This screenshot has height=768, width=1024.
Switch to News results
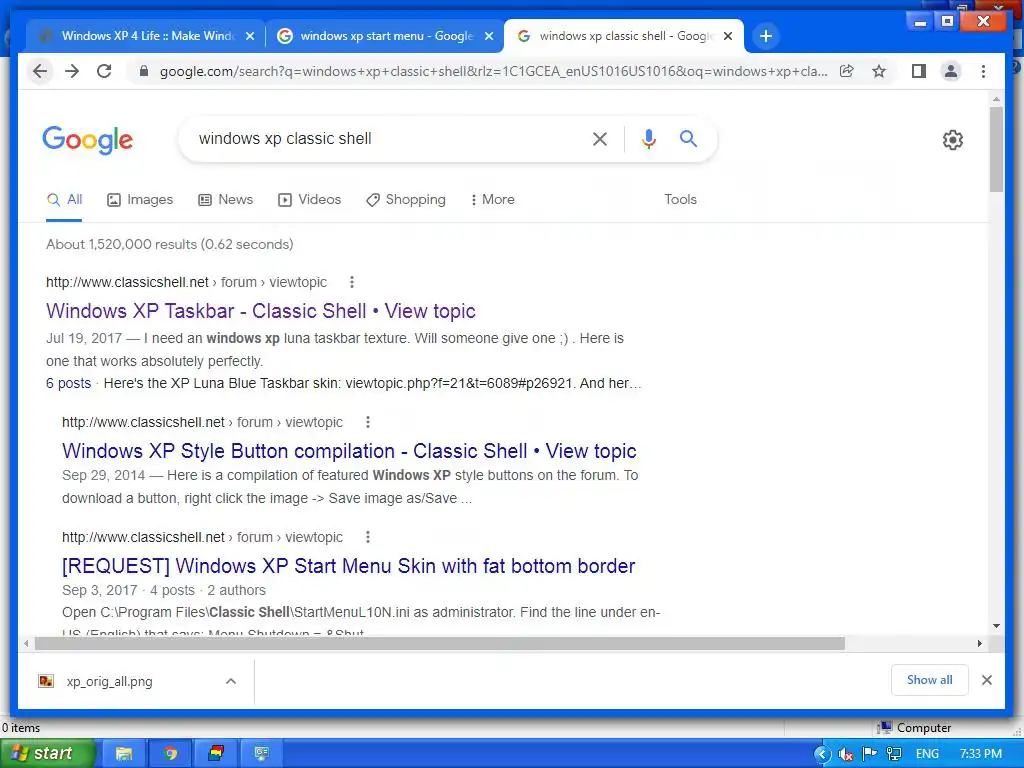[x=225, y=199]
